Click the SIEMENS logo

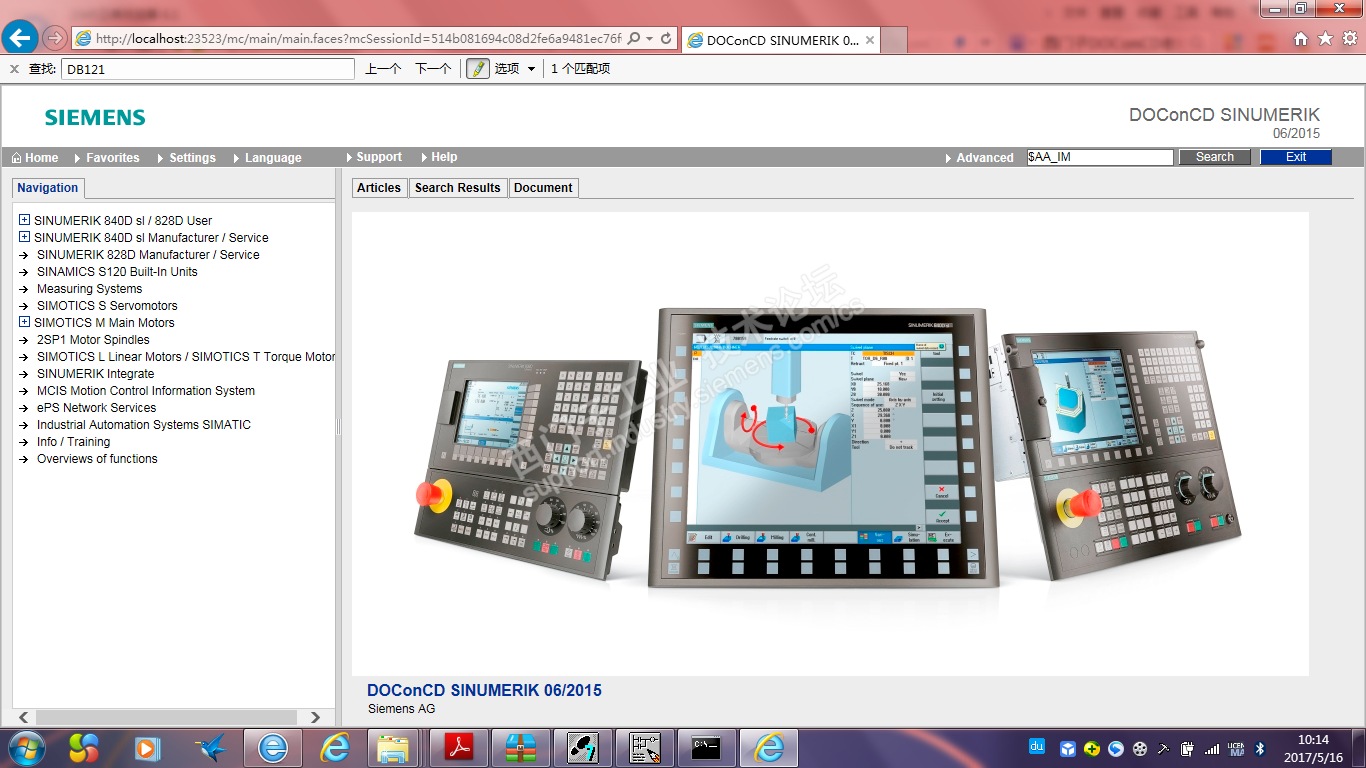[95, 118]
